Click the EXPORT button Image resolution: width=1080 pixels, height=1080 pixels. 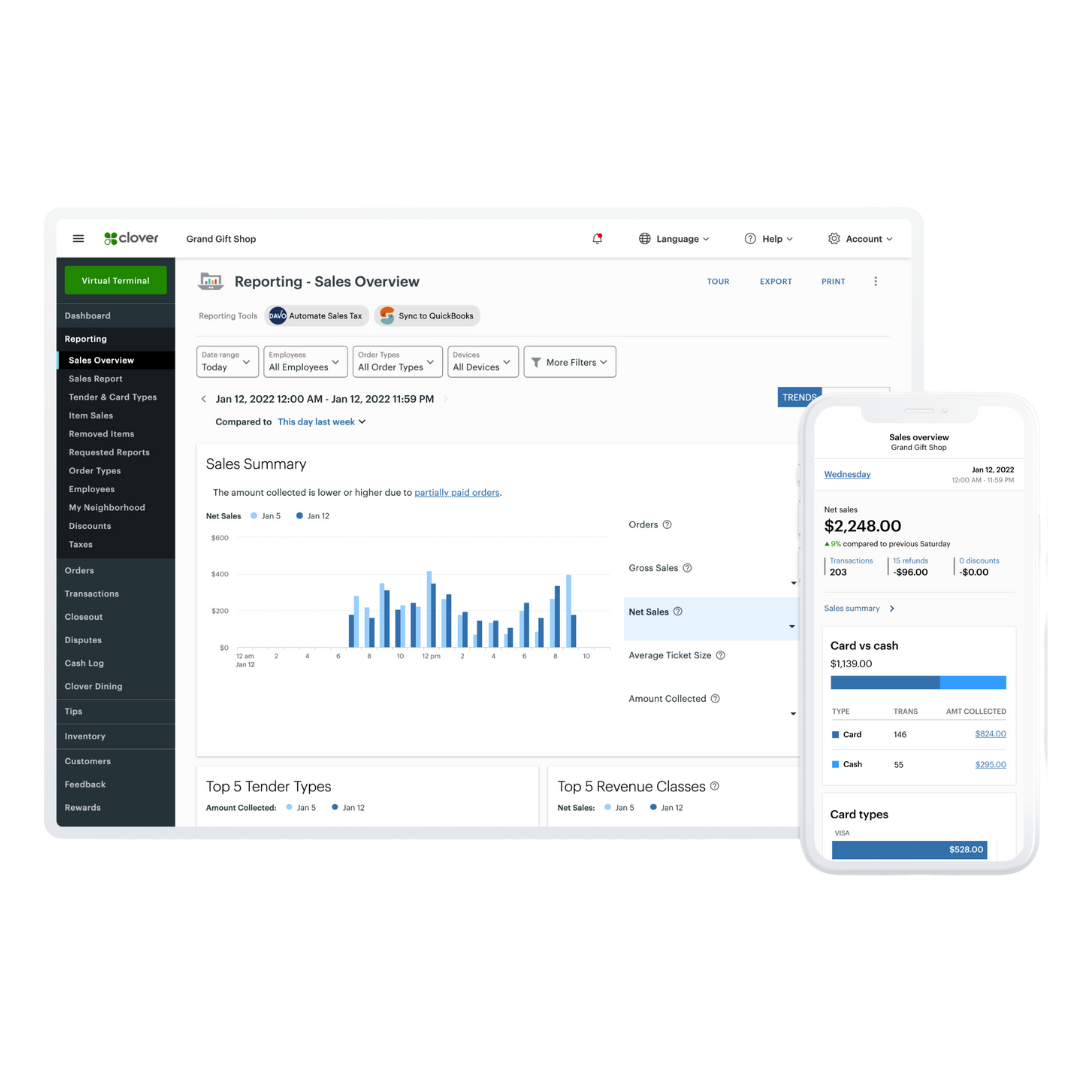pos(776,281)
